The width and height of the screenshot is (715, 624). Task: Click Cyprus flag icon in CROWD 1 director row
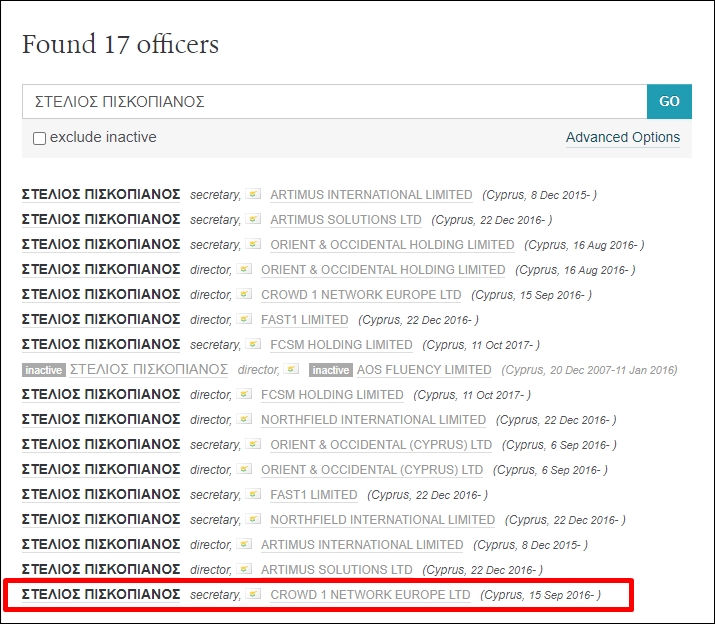coord(244,294)
